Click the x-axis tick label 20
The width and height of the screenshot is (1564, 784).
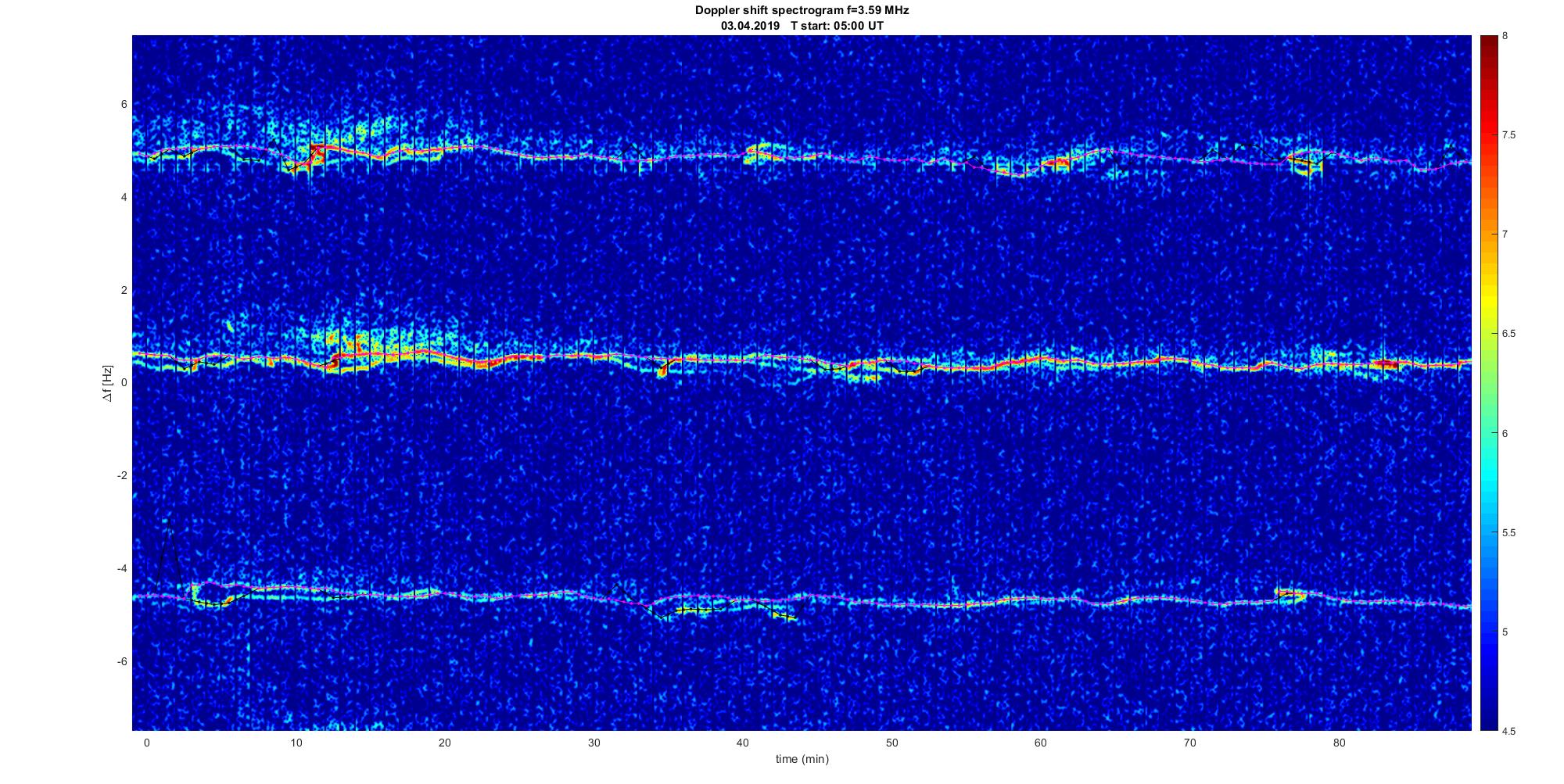444,743
